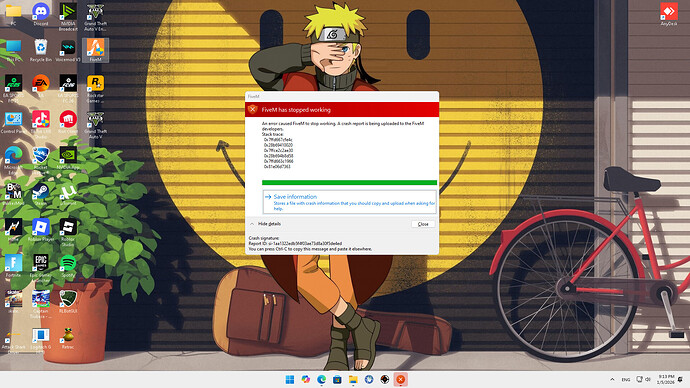Screen dimensions: 690x388
Task: Click the green crash report upload progress bar
Action: (x=349, y=183)
